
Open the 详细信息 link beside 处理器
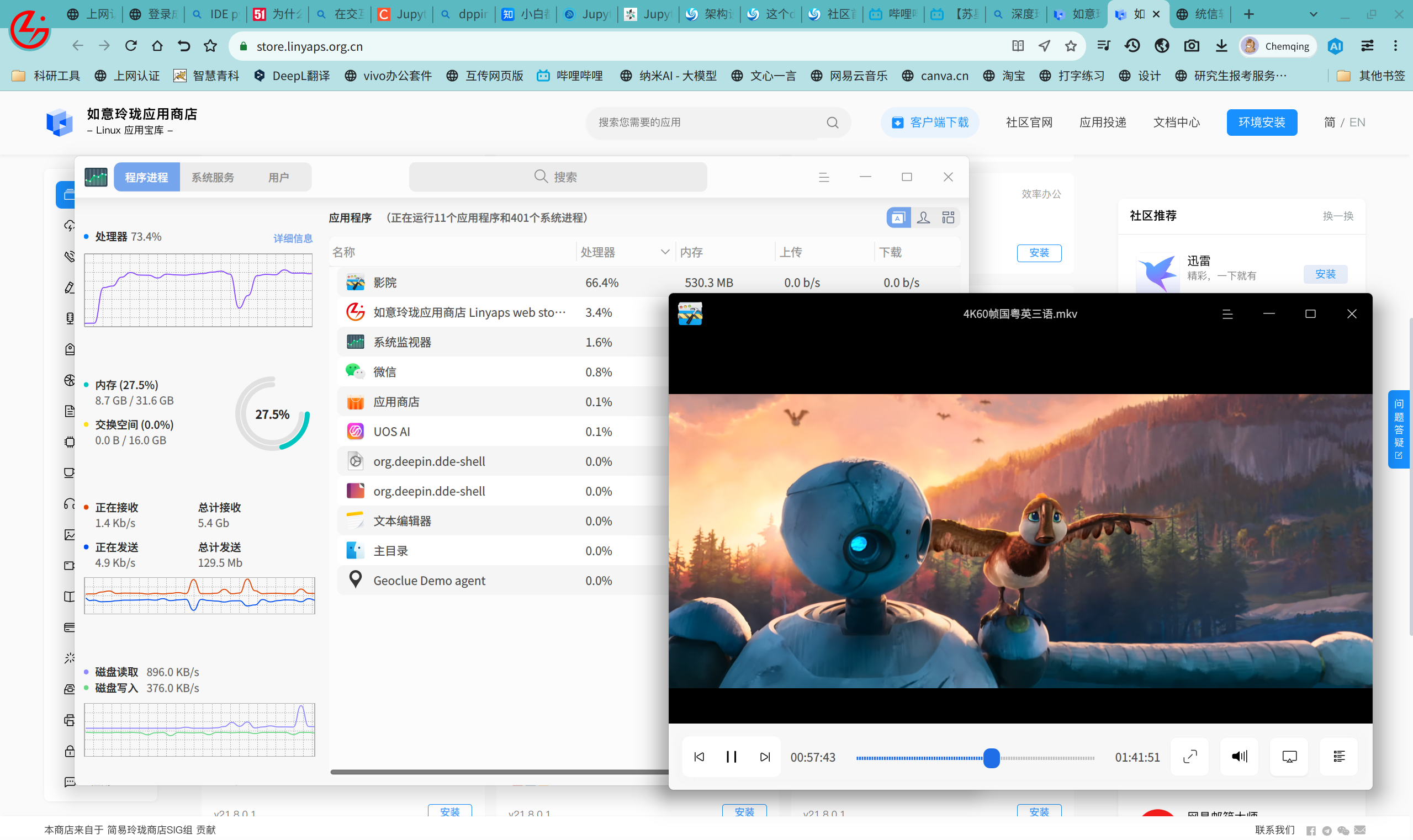(x=293, y=238)
